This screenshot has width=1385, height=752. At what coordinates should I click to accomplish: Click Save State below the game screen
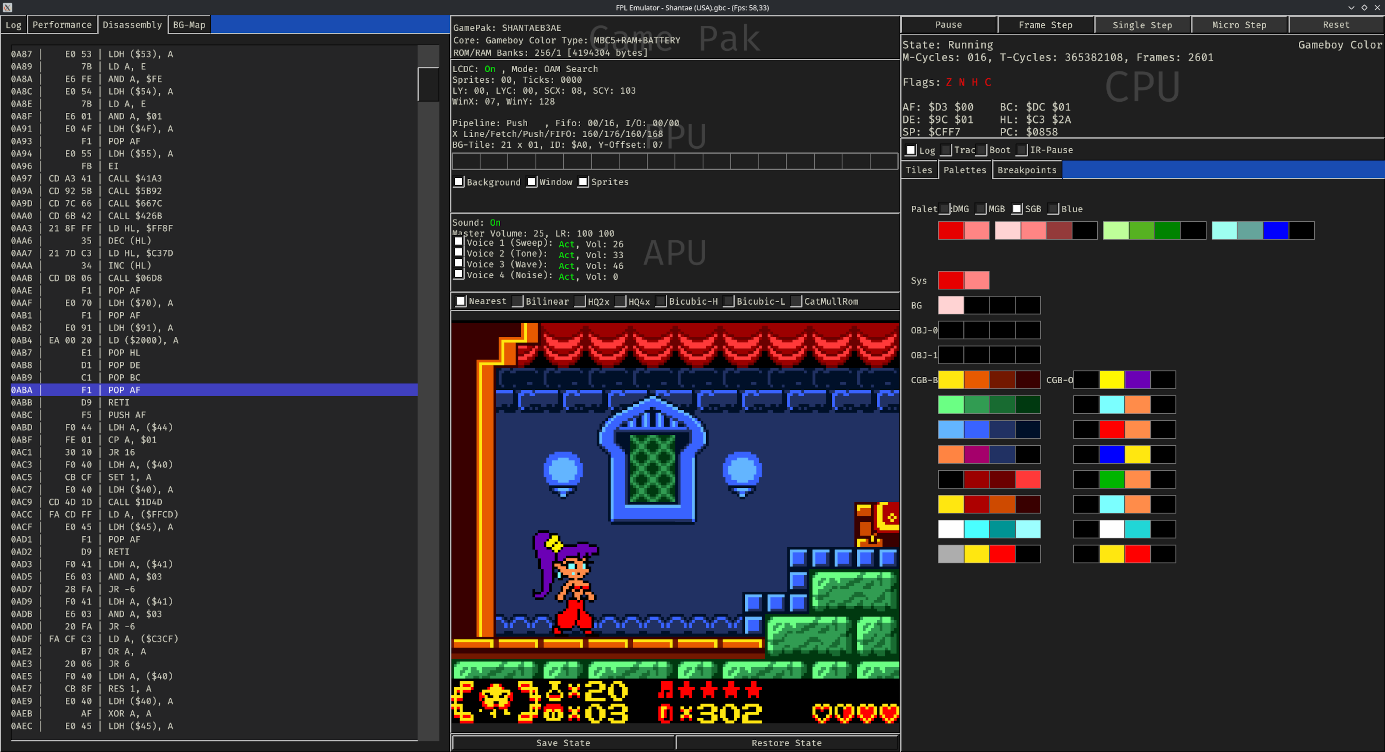tap(563, 743)
